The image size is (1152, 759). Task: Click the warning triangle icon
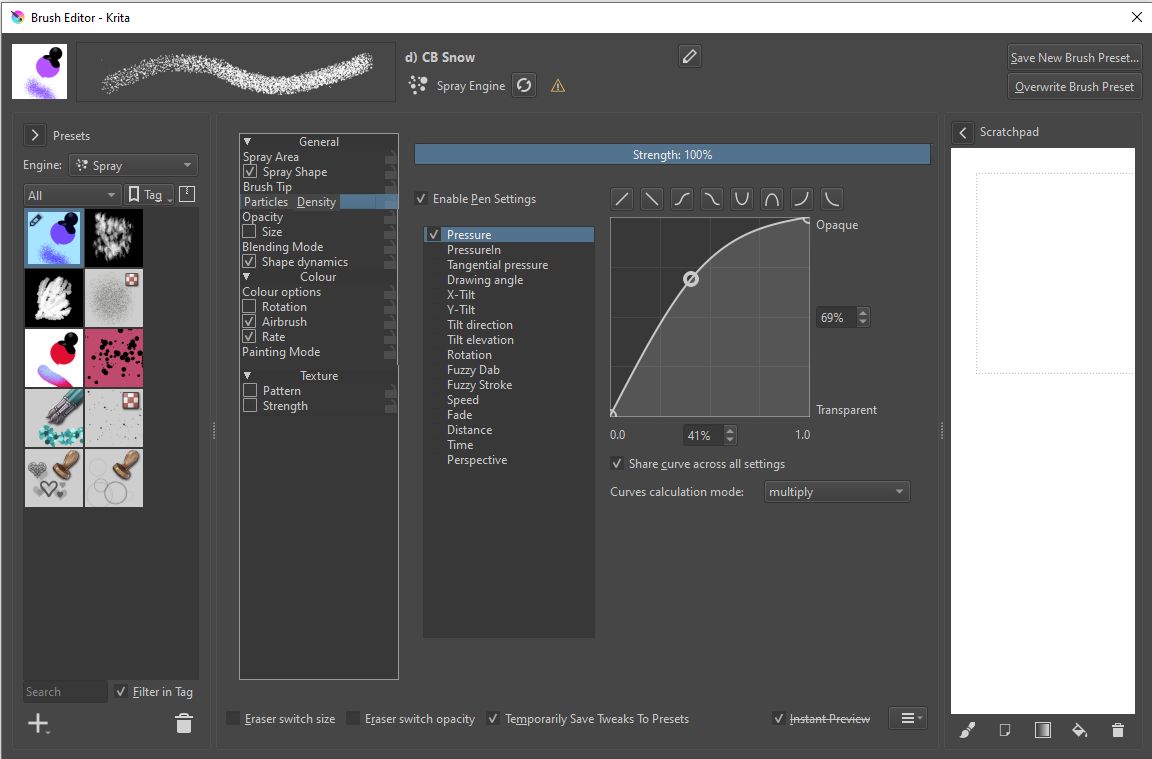coord(558,86)
